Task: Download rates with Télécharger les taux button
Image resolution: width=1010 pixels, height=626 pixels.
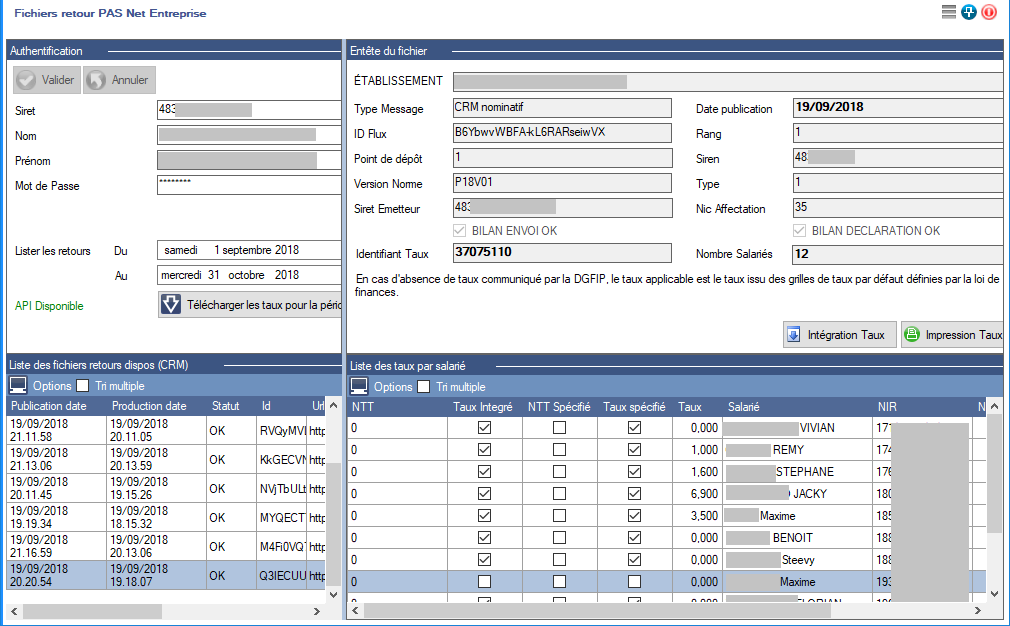Action: click(x=251, y=305)
